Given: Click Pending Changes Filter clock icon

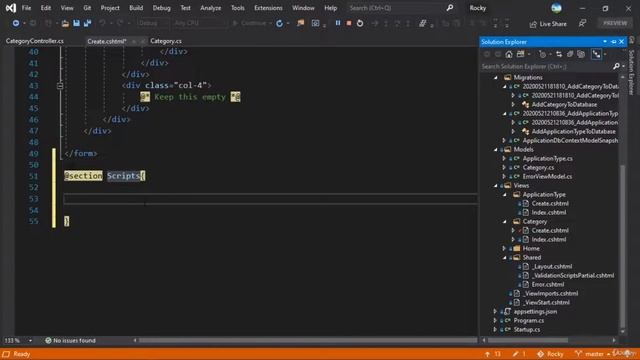Looking at the screenshot, I should pyautogui.click(x=542, y=54).
